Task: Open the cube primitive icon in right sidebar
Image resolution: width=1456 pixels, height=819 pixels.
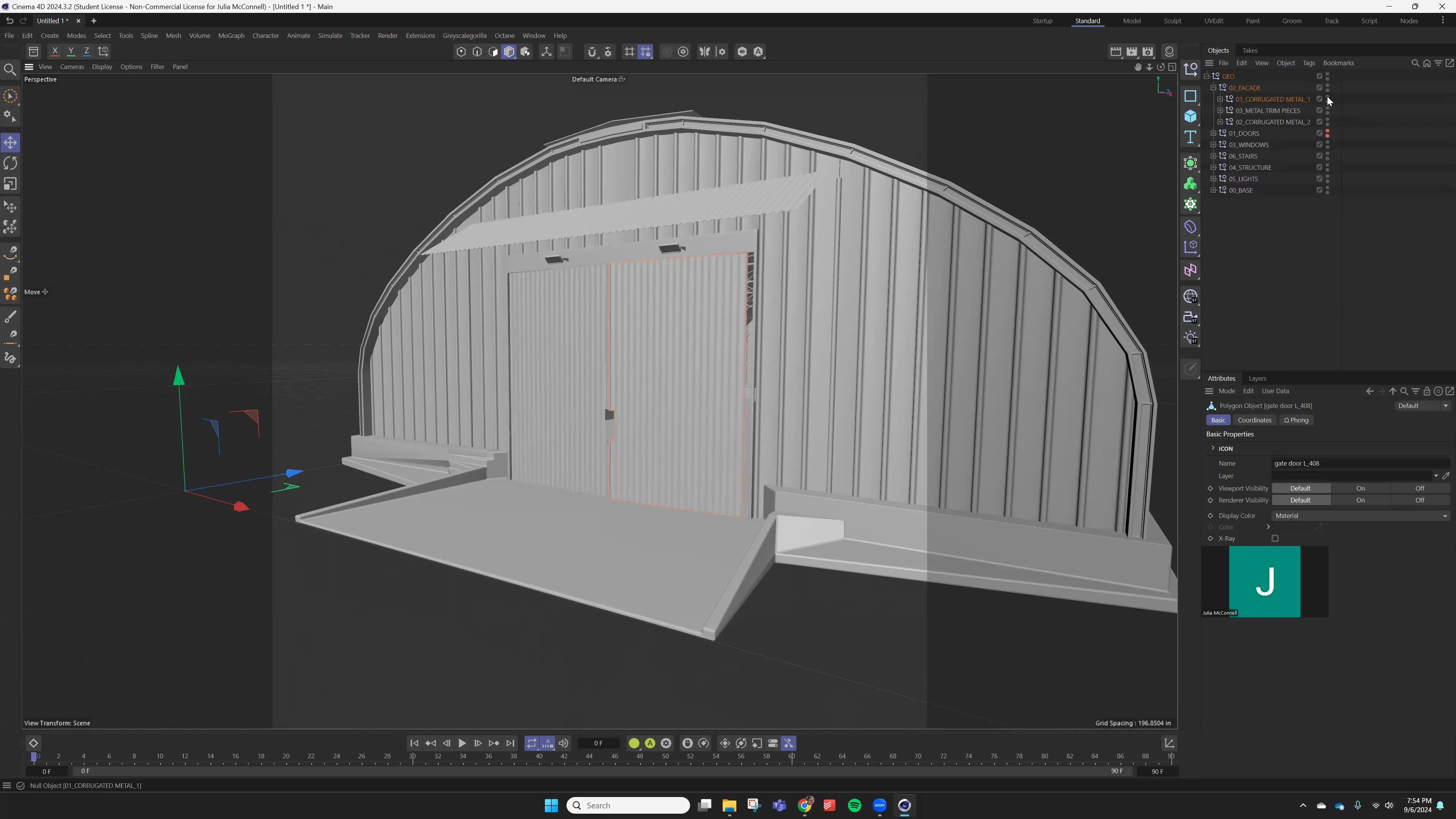Action: point(1191,116)
